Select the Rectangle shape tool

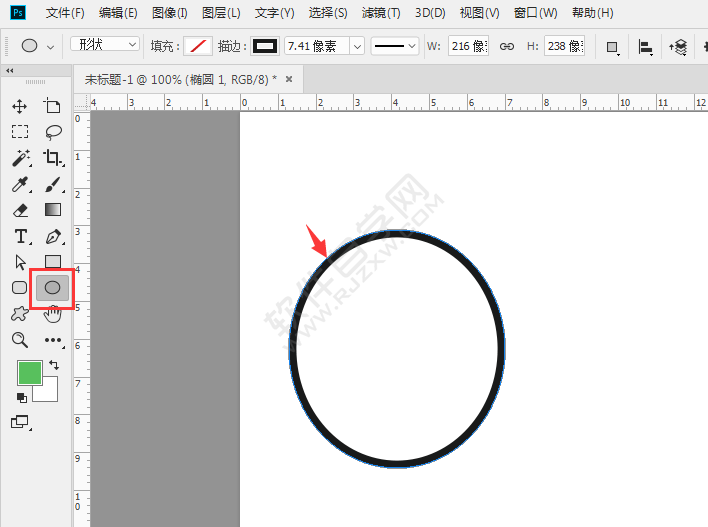(53, 261)
